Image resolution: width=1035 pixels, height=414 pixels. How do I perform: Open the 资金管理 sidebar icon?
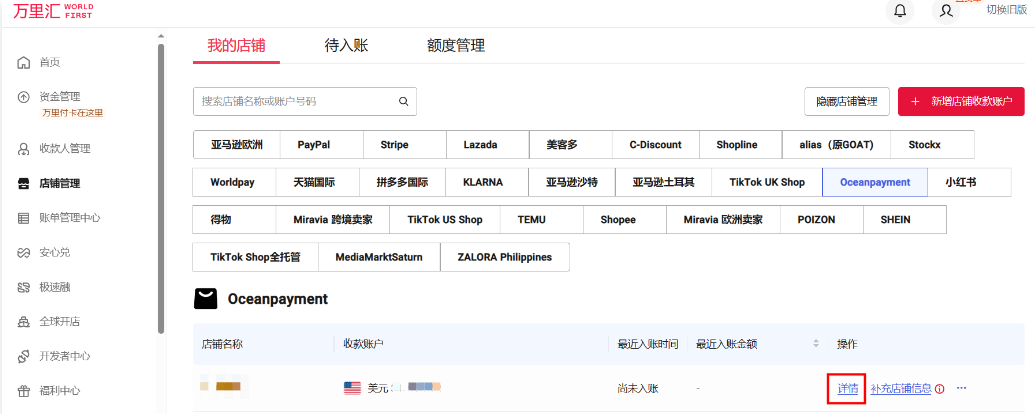pyautogui.click(x=24, y=97)
